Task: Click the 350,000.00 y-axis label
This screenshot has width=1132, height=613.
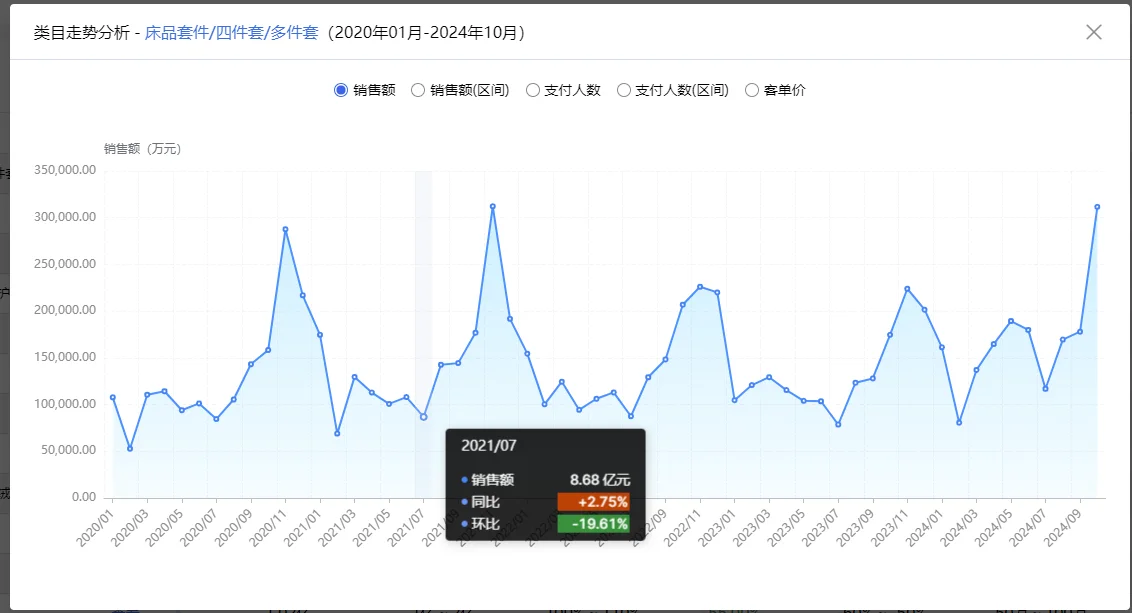Action: pyautogui.click(x=65, y=170)
